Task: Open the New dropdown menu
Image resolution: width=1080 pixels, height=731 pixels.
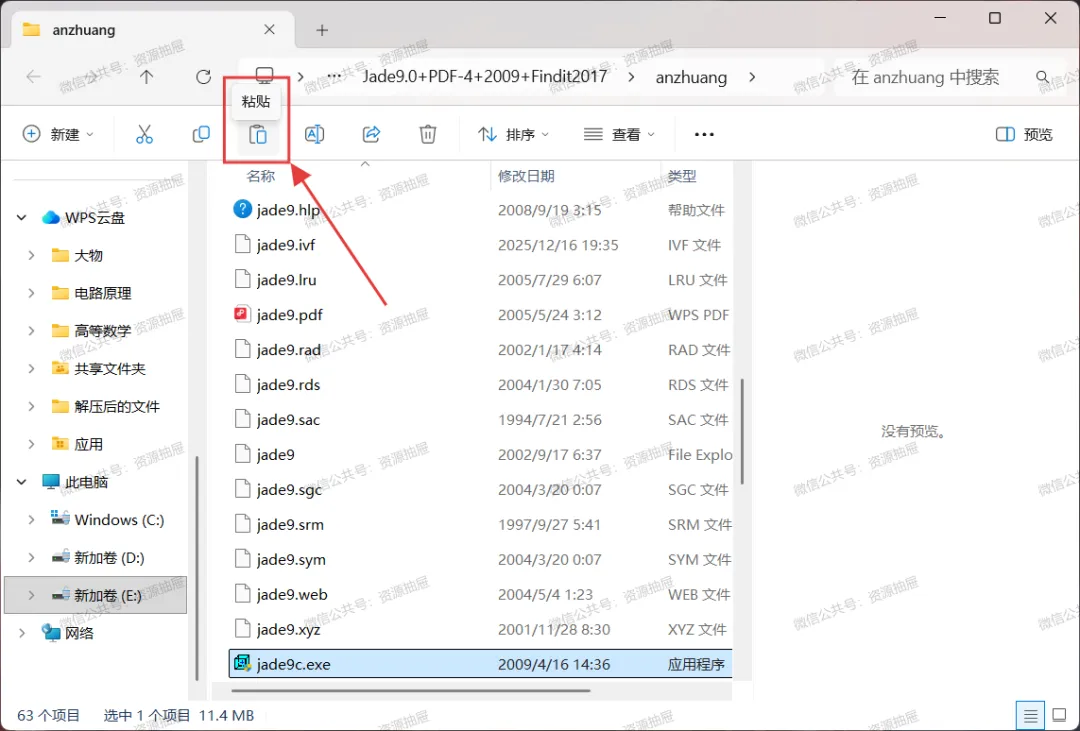Action: point(58,134)
